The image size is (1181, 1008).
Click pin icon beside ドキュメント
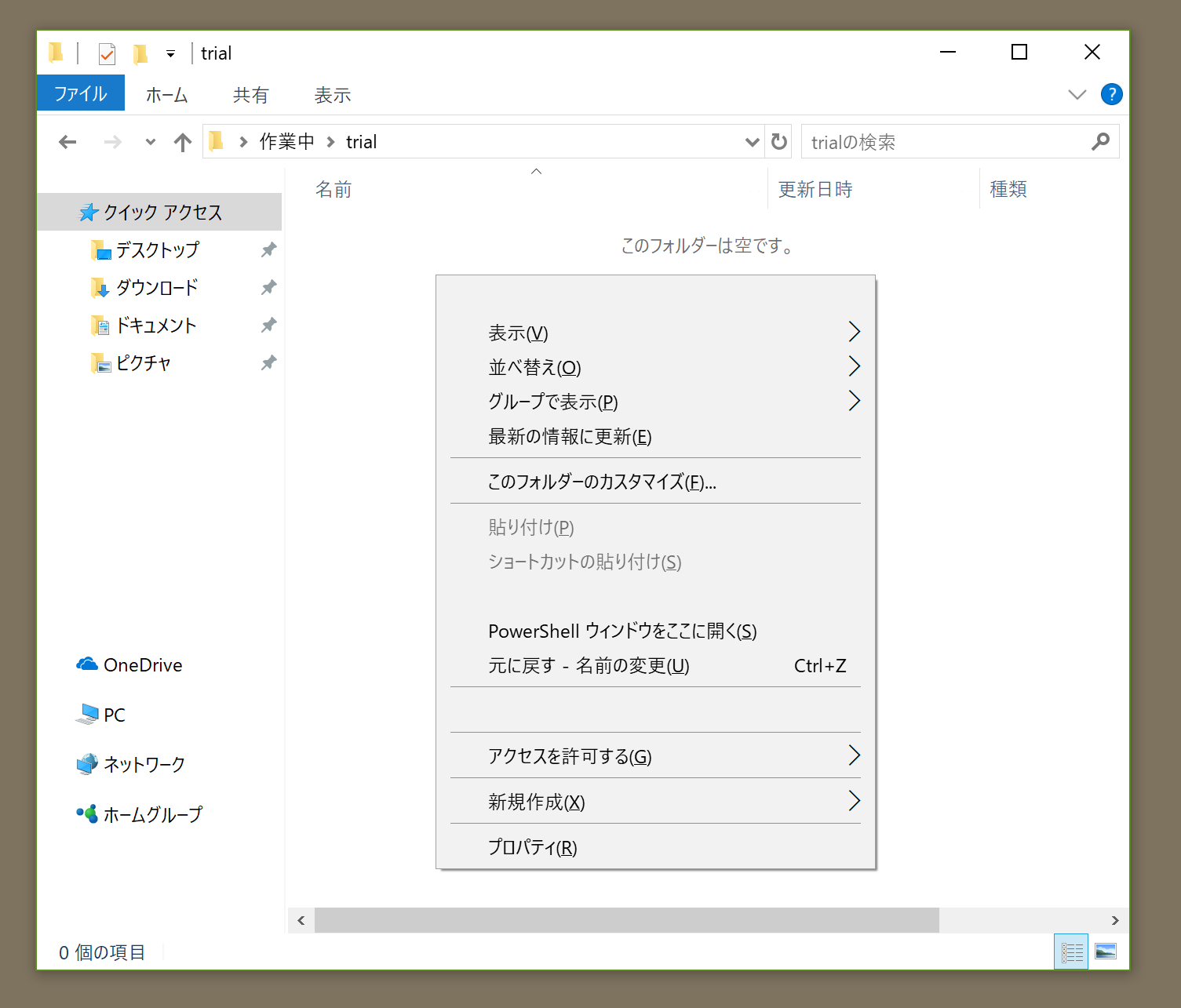pyautogui.click(x=268, y=325)
